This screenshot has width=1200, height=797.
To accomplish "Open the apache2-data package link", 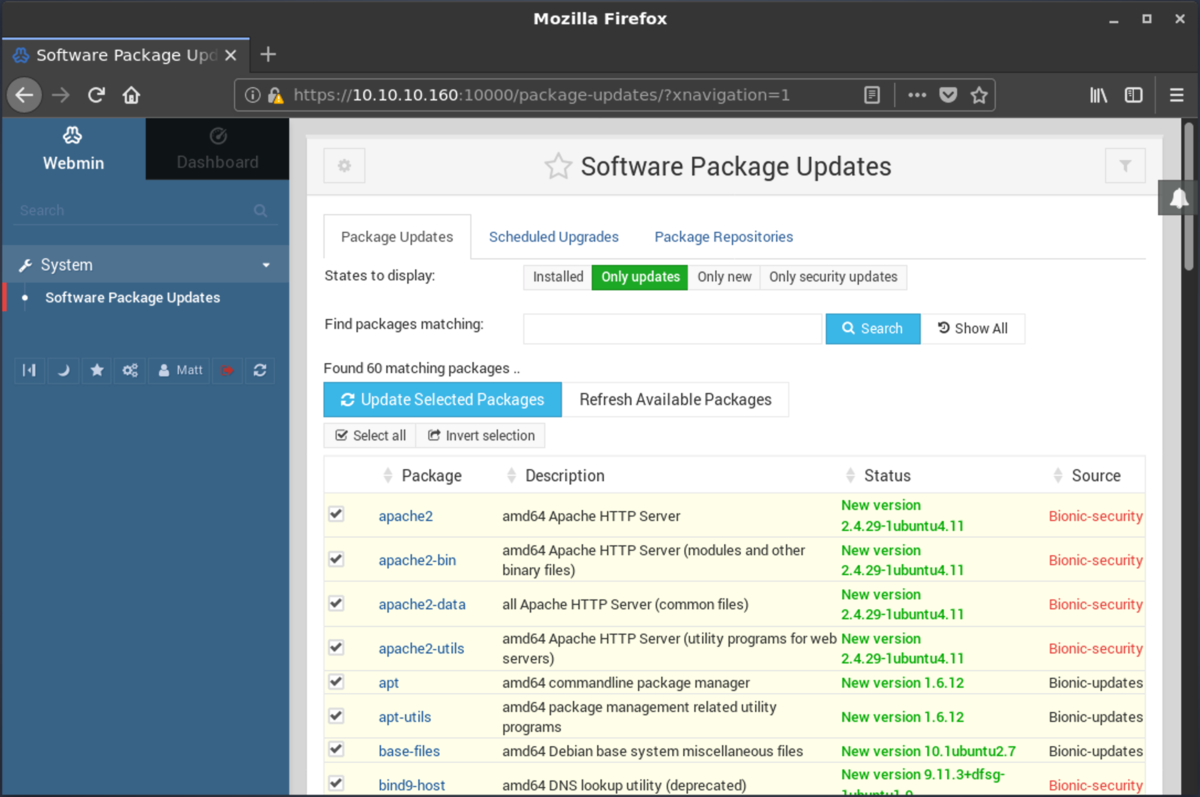I will [x=421, y=603].
